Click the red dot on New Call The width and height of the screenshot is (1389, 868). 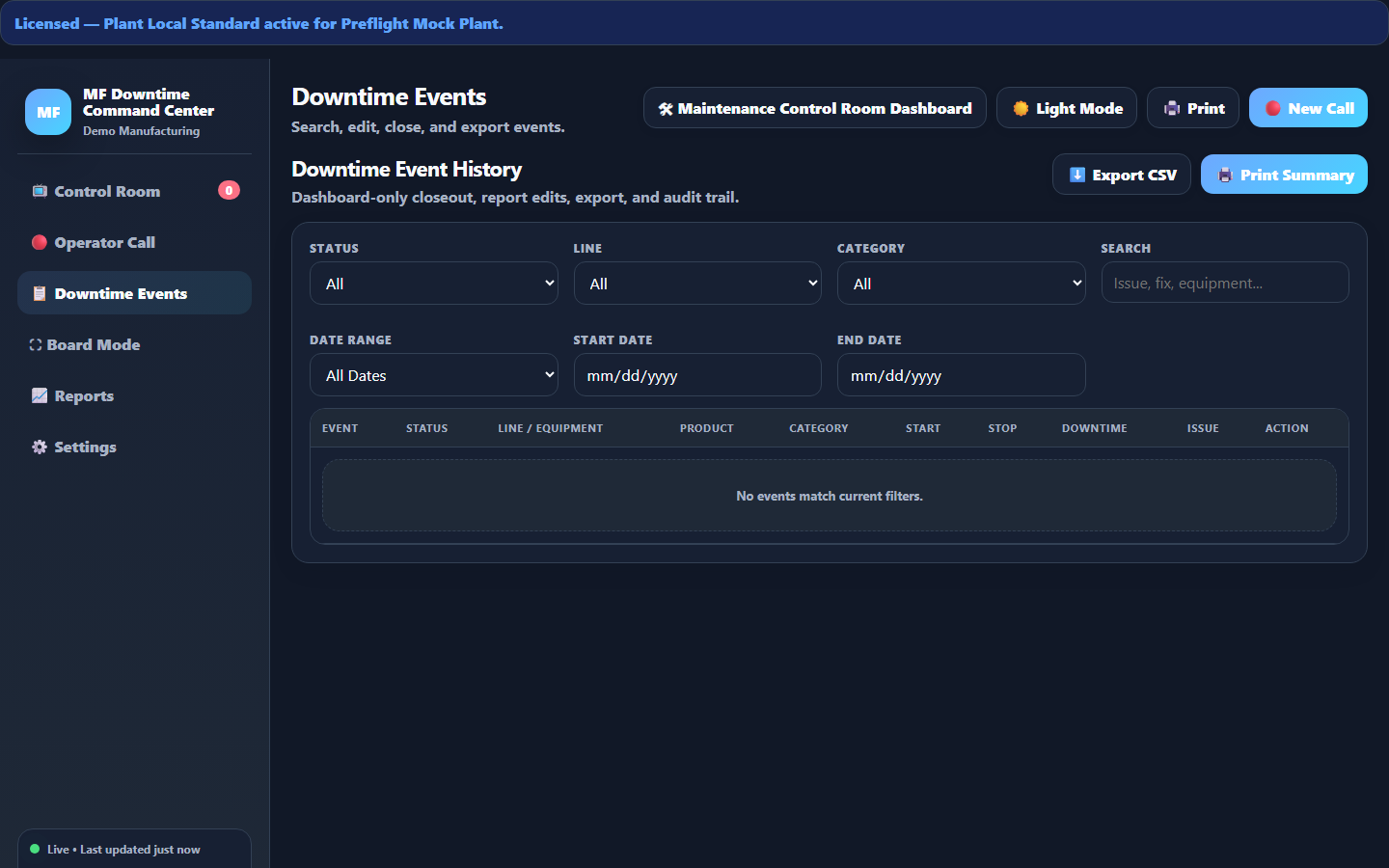[1273, 108]
